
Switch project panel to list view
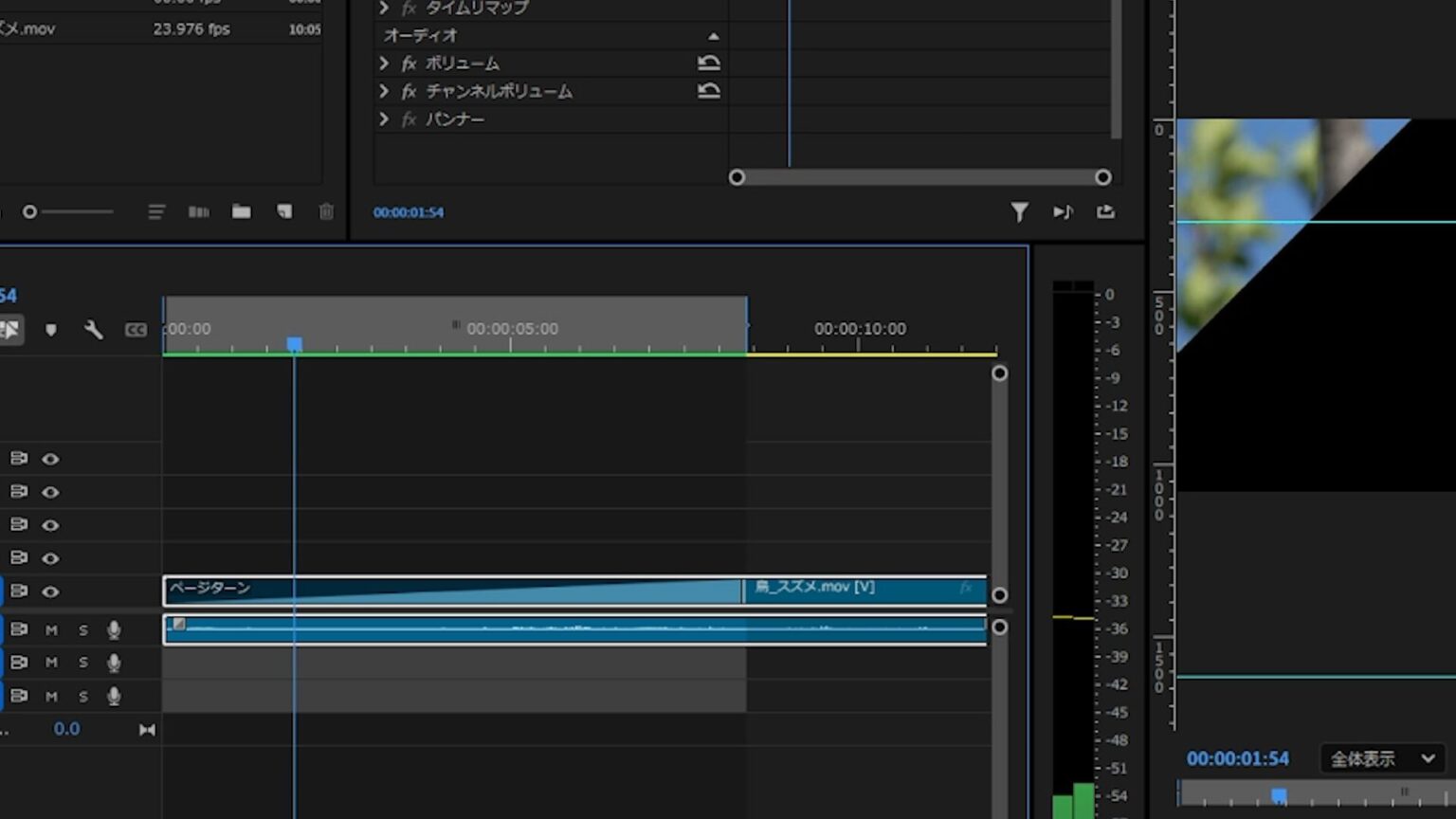156,211
